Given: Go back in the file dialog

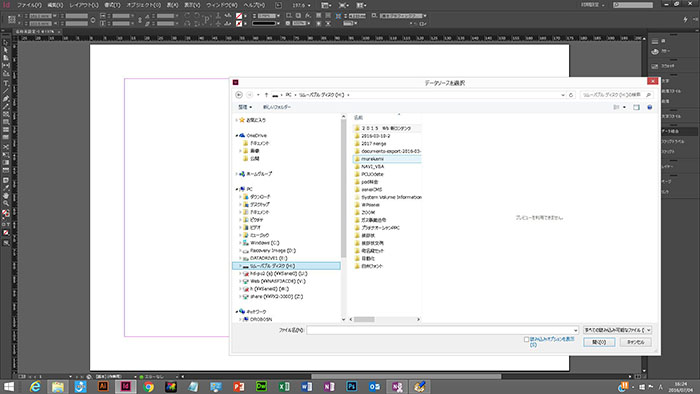Looking at the screenshot, I should coord(239,95).
